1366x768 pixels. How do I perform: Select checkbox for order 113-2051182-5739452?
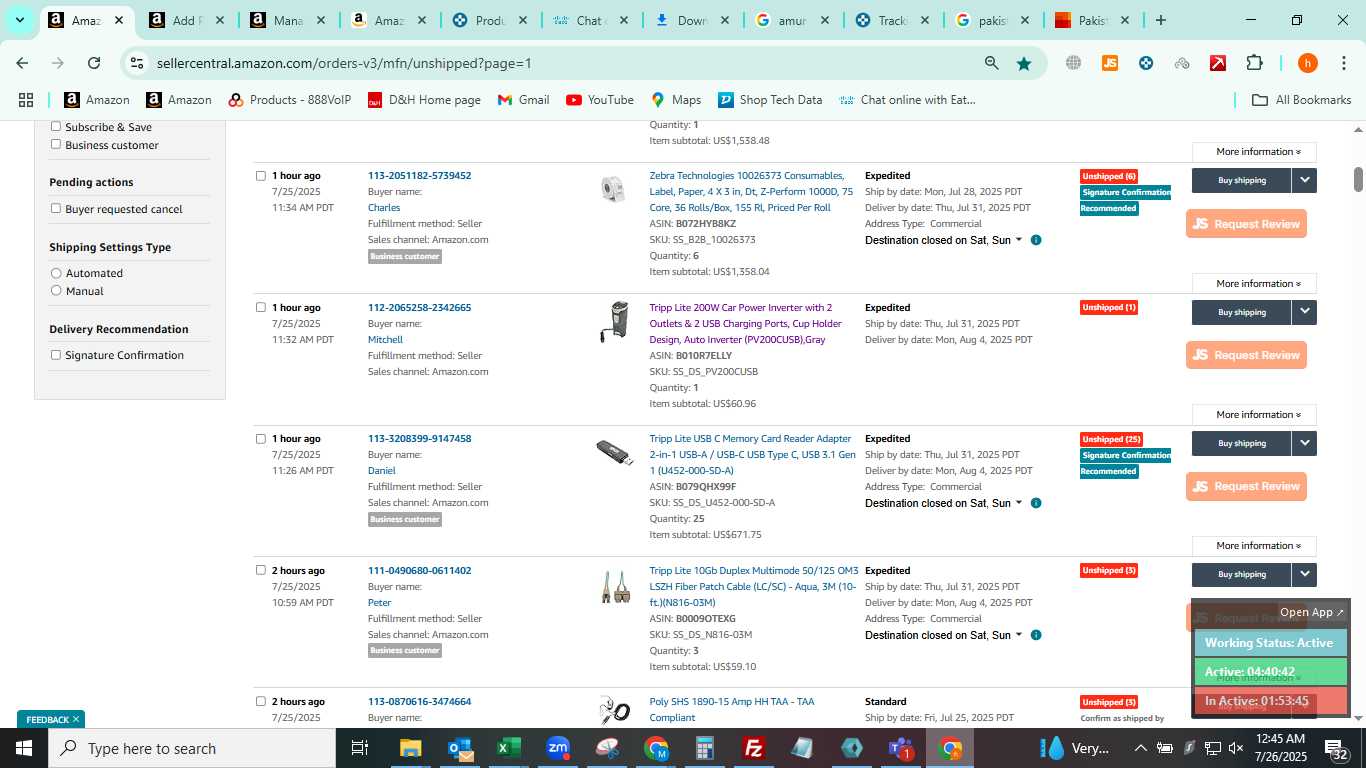tap(261, 176)
